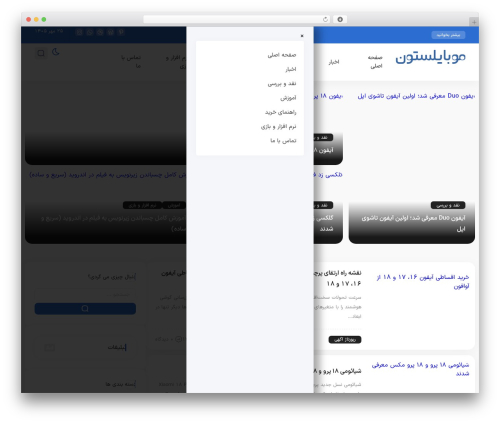This screenshot has width=500, height=423.
Task: Click the icon in the تبلیغات widget
Action: click(x=49, y=348)
